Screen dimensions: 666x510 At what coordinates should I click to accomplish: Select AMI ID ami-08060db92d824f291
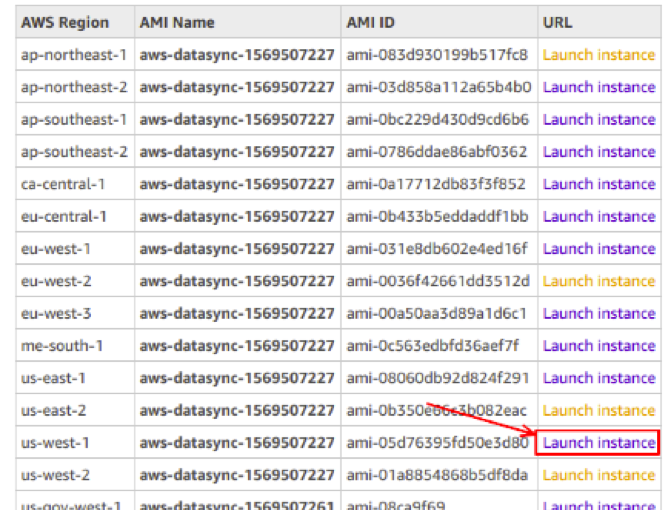(x=438, y=378)
